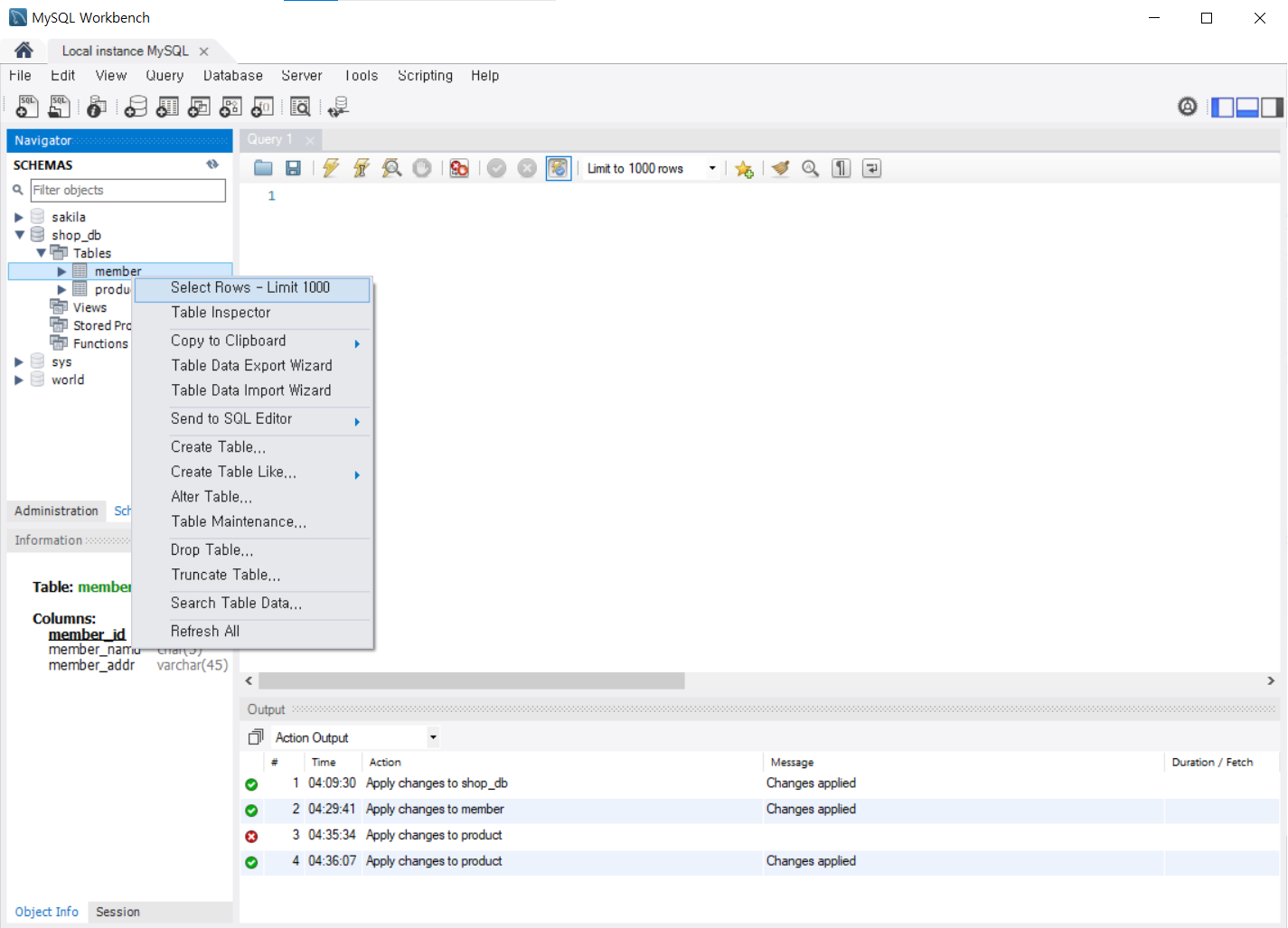Toggle the bottom output panel
The height and width of the screenshot is (928, 1288).
(x=1247, y=107)
